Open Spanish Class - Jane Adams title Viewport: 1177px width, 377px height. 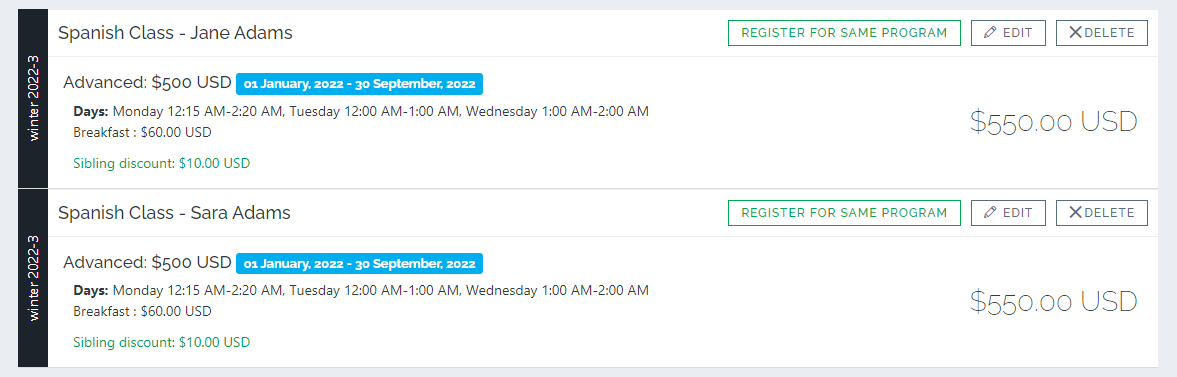point(175,33)
